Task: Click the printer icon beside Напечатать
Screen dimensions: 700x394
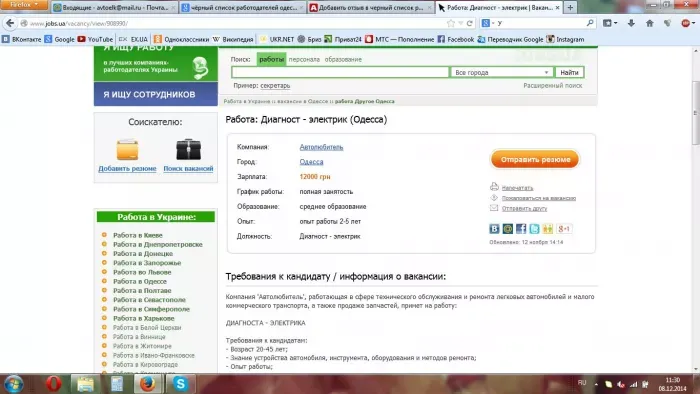Action: coord(494,187)
